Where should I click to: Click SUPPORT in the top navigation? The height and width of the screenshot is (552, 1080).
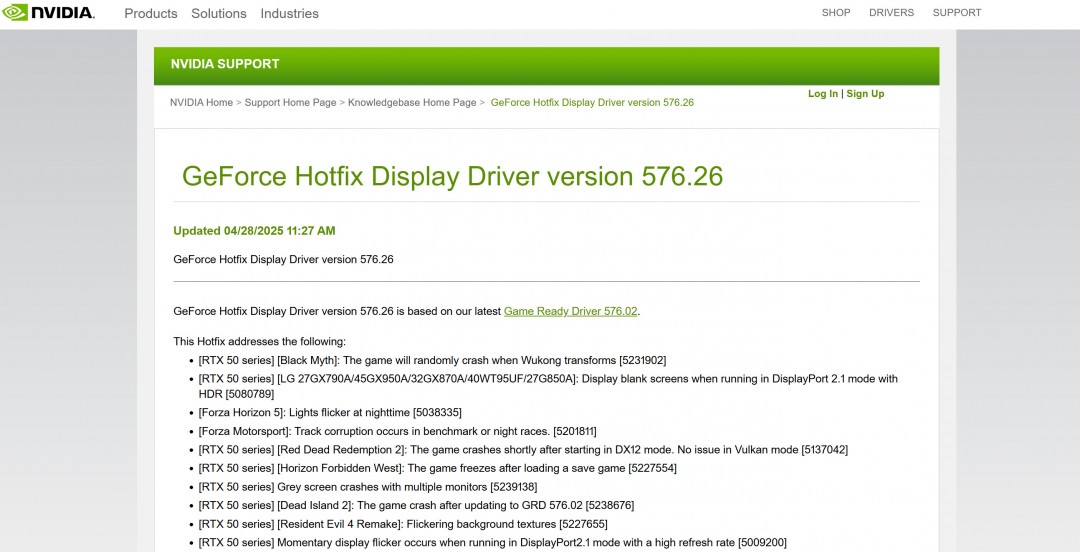[x=956, y=13]
